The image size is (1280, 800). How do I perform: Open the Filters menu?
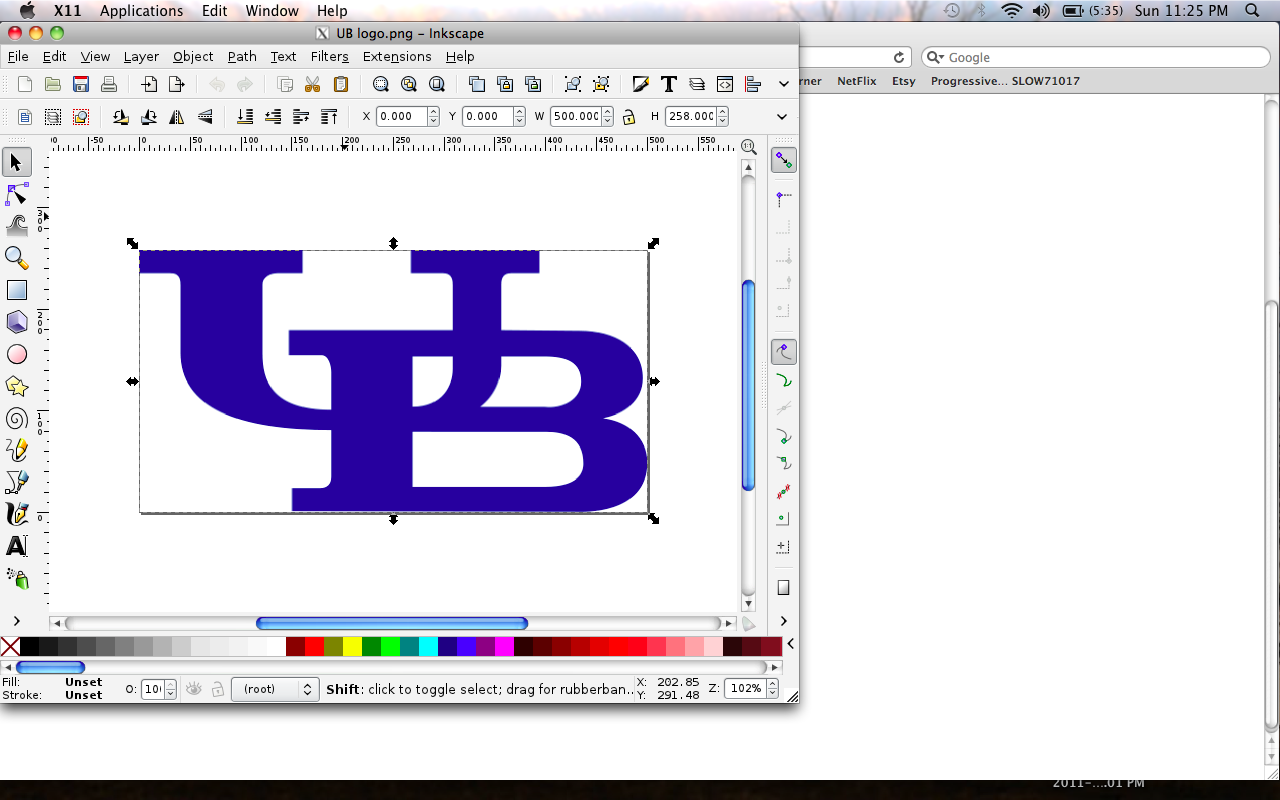(x=329, y=57)
